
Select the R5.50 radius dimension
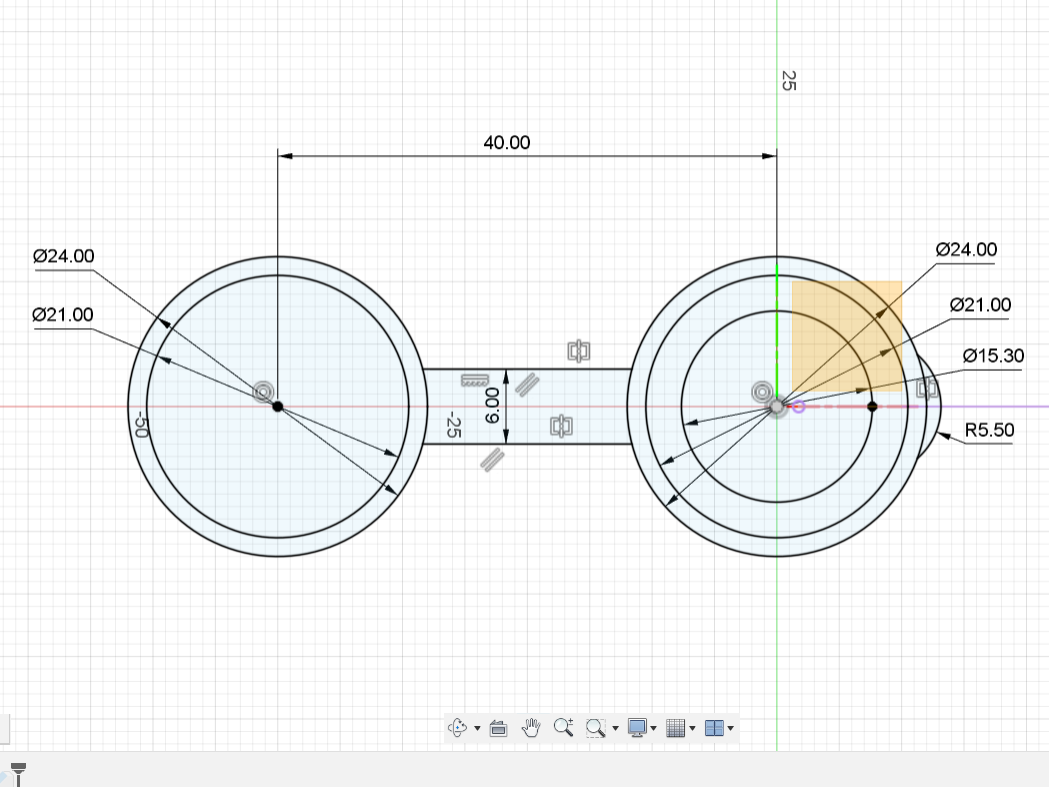pos(990,432)
